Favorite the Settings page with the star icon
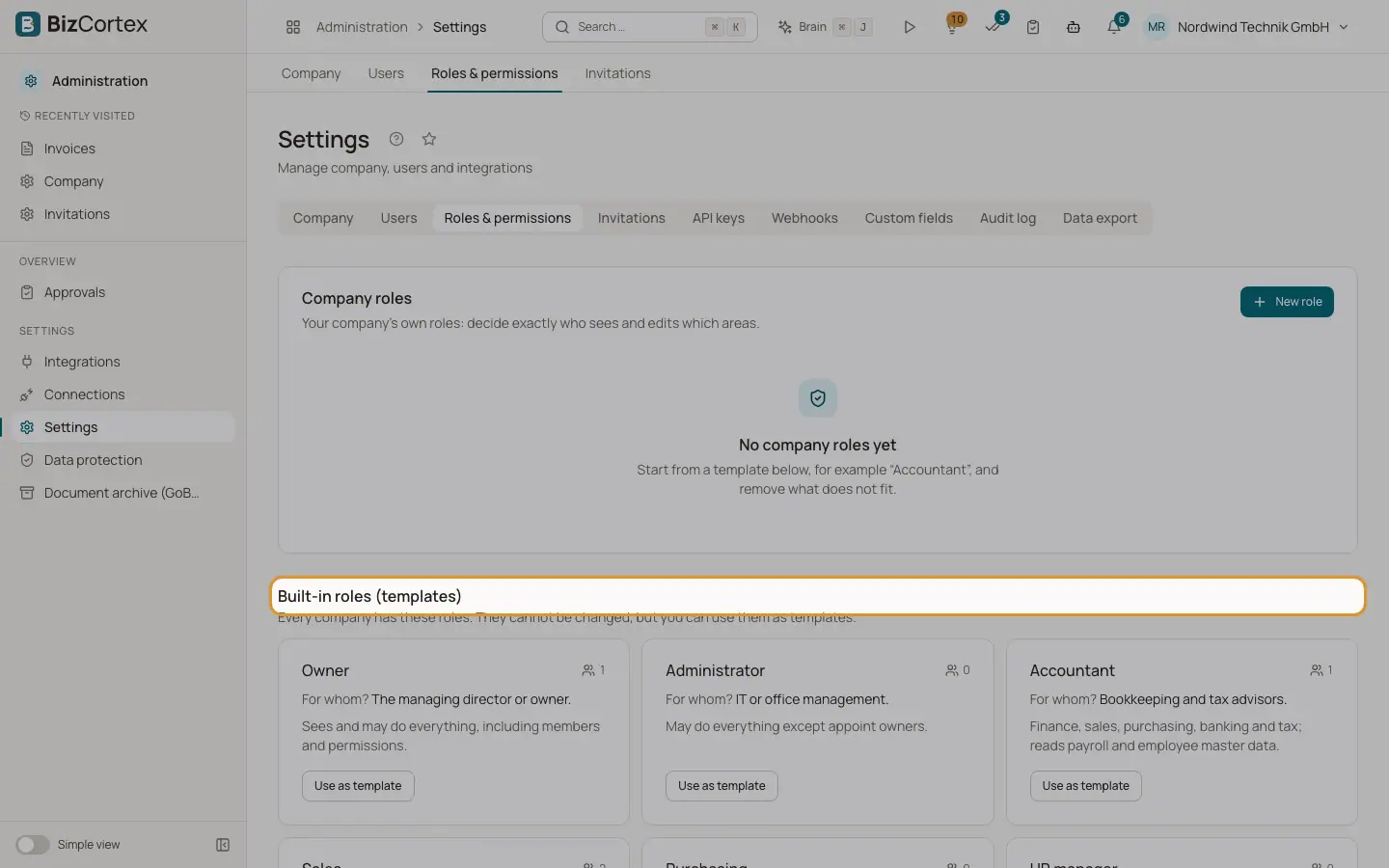The height and width of the screenshot is (868, 1389). (429, 139)
